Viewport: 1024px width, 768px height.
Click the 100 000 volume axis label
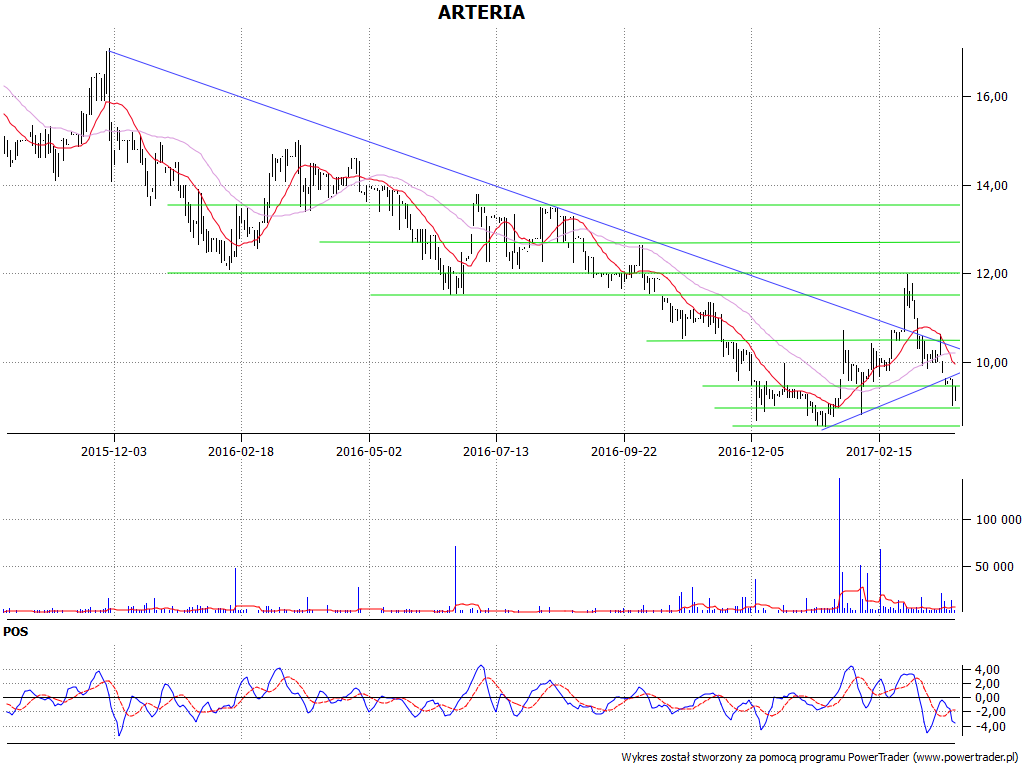998,520
